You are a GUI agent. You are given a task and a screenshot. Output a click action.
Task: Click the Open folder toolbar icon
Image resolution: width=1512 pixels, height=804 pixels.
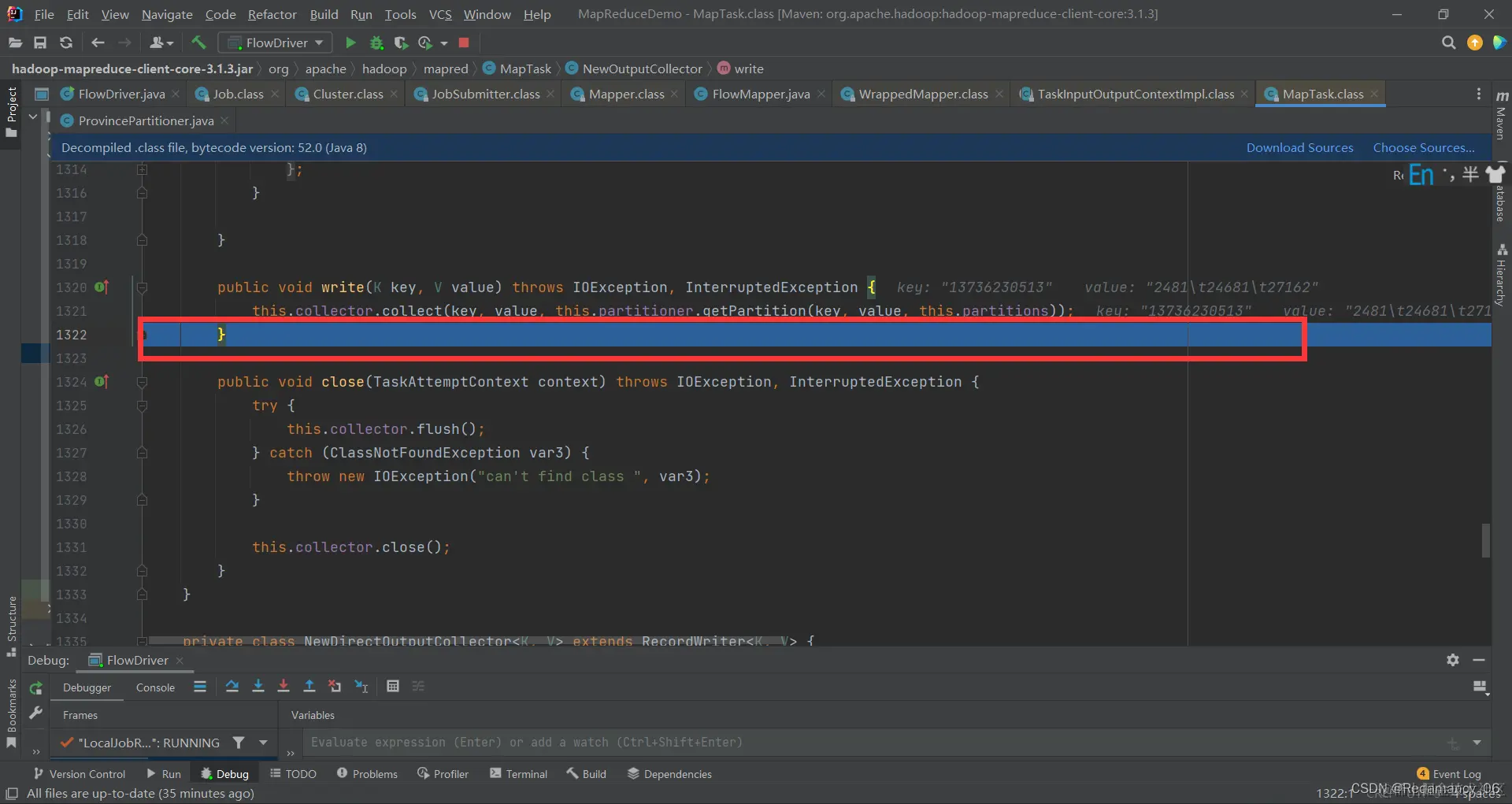(15, 43)
